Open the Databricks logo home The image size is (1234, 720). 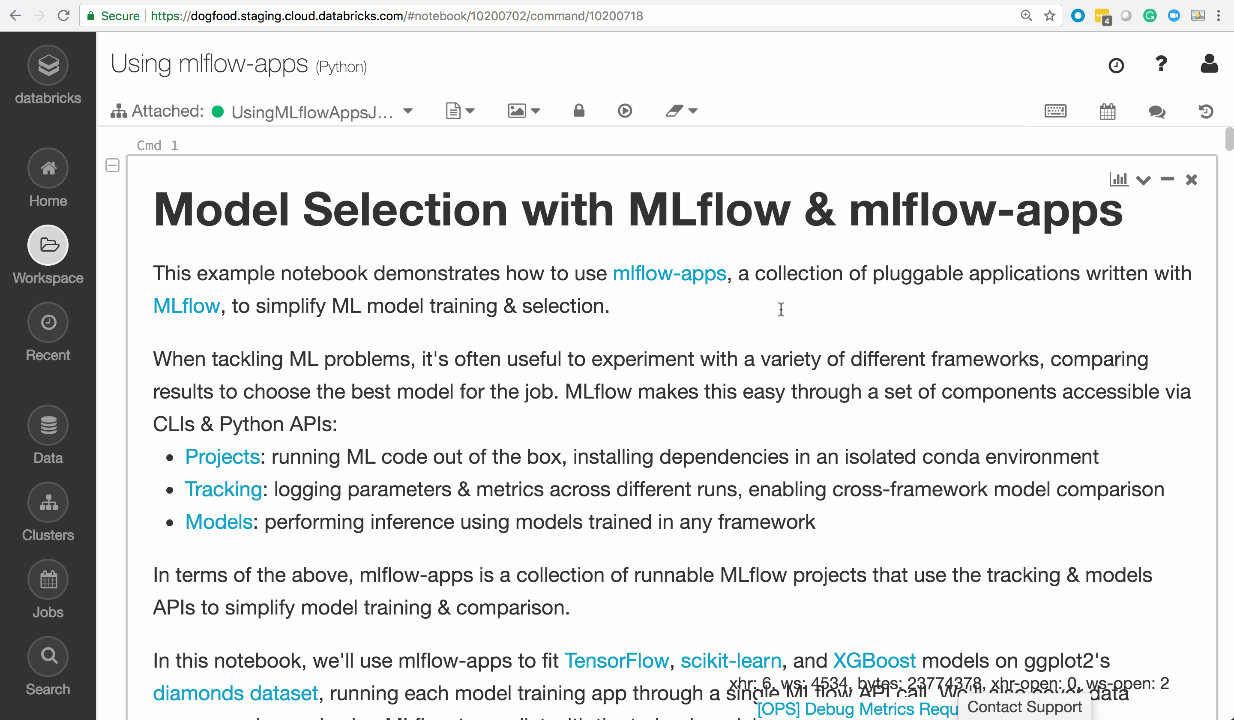48,76
